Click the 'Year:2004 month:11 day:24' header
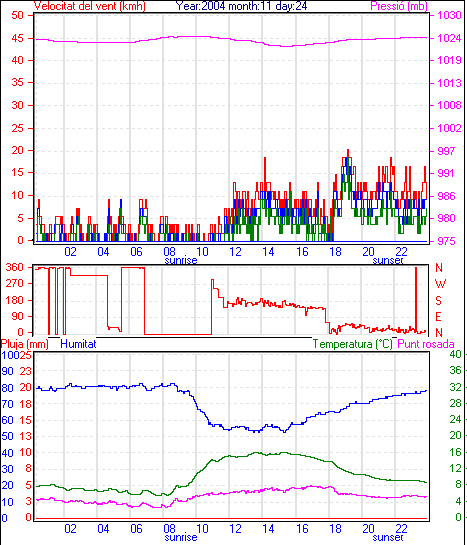 click(x=241, y=6)
